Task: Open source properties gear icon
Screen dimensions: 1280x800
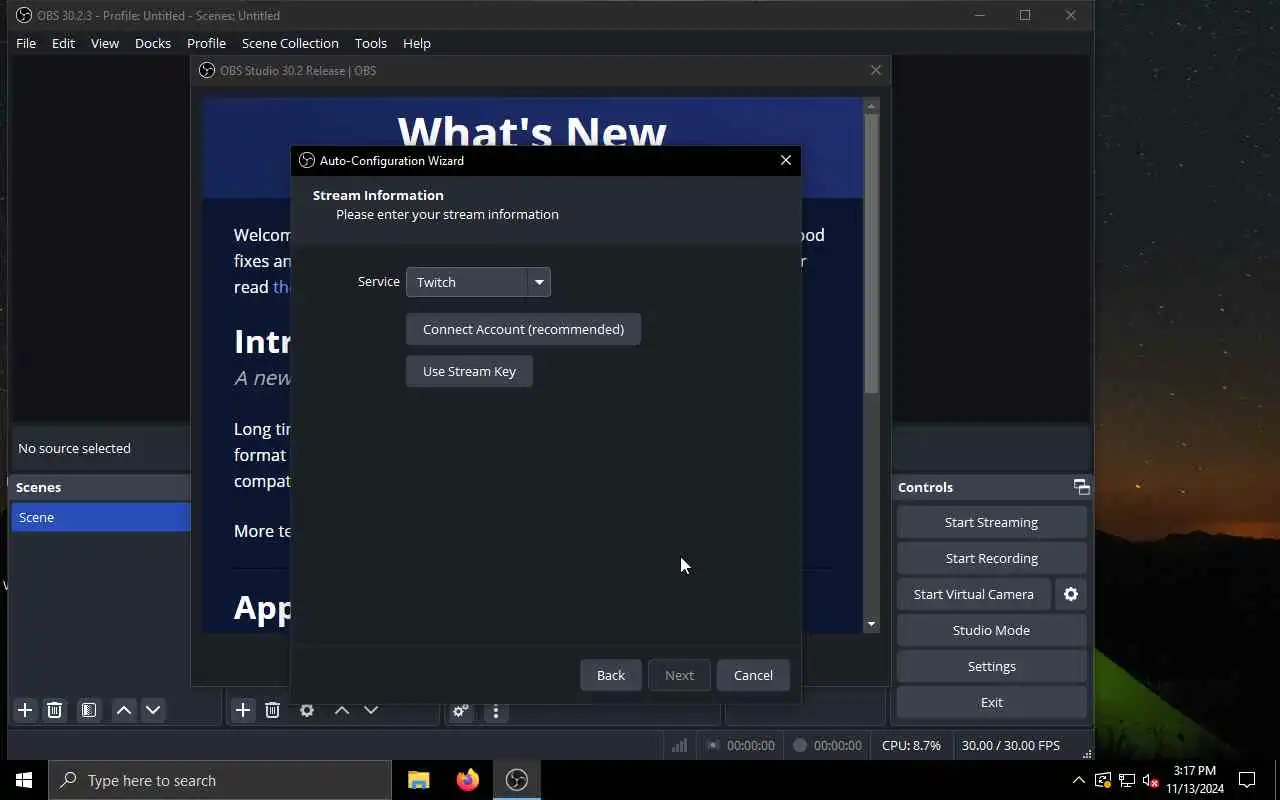Action: (x=307, y=710)
